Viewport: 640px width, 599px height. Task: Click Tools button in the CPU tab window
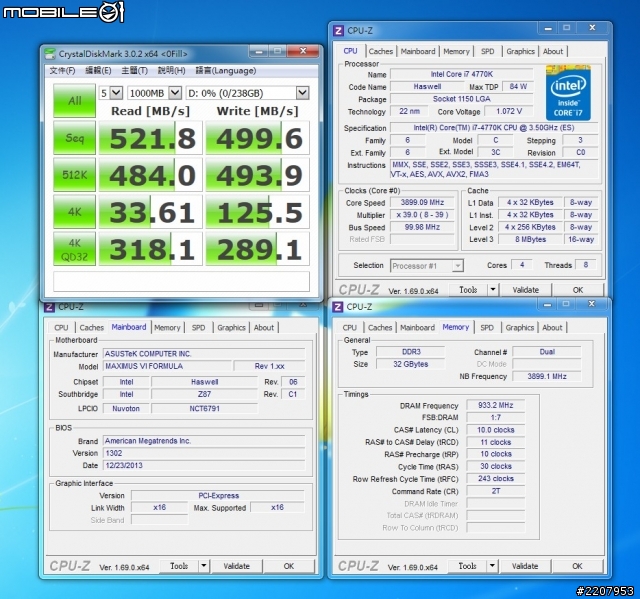(468, 290)
